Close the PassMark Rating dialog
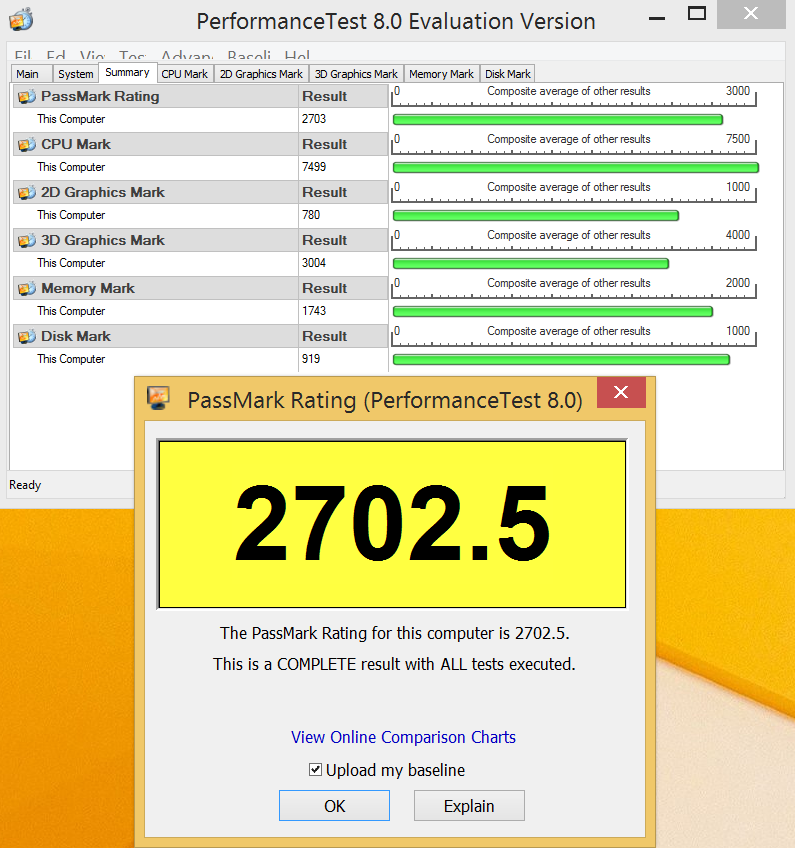Image resolution: width=795 pixels, height=848 pixels. tap(621, 392)
